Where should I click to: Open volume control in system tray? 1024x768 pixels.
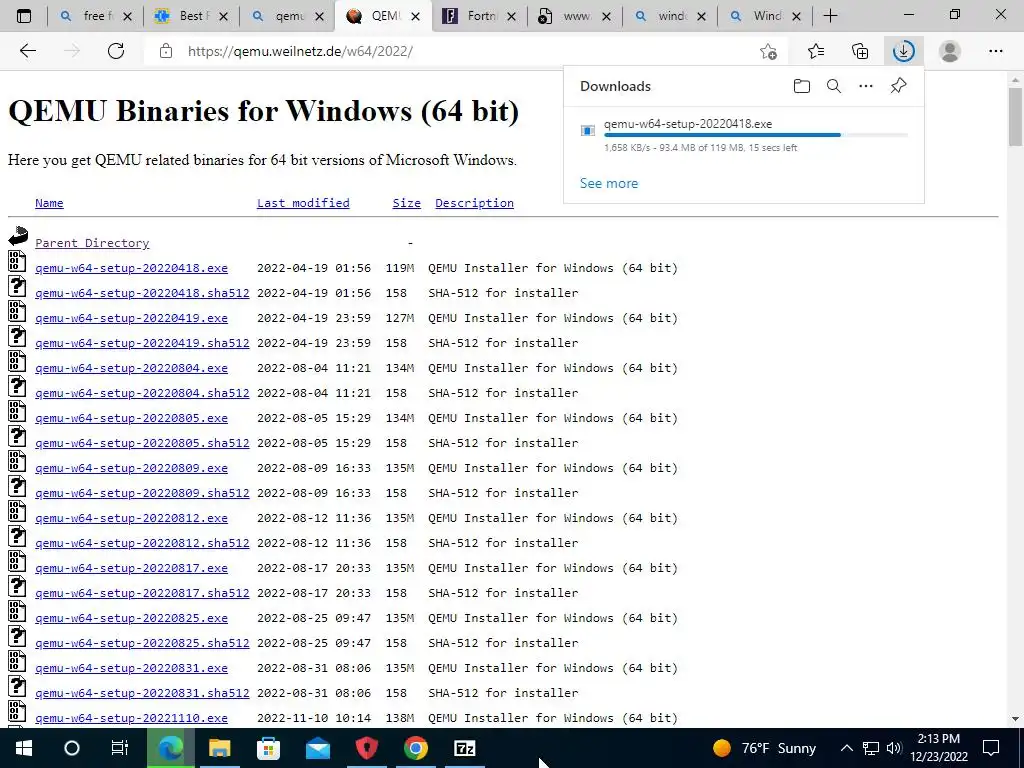coord(894,748)
